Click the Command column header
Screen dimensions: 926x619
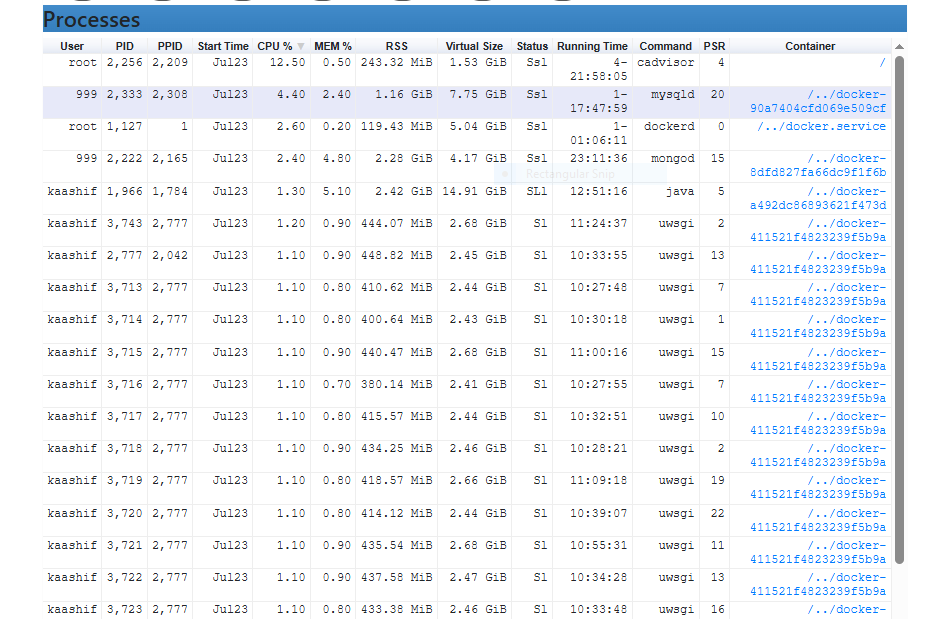point(665,46)
